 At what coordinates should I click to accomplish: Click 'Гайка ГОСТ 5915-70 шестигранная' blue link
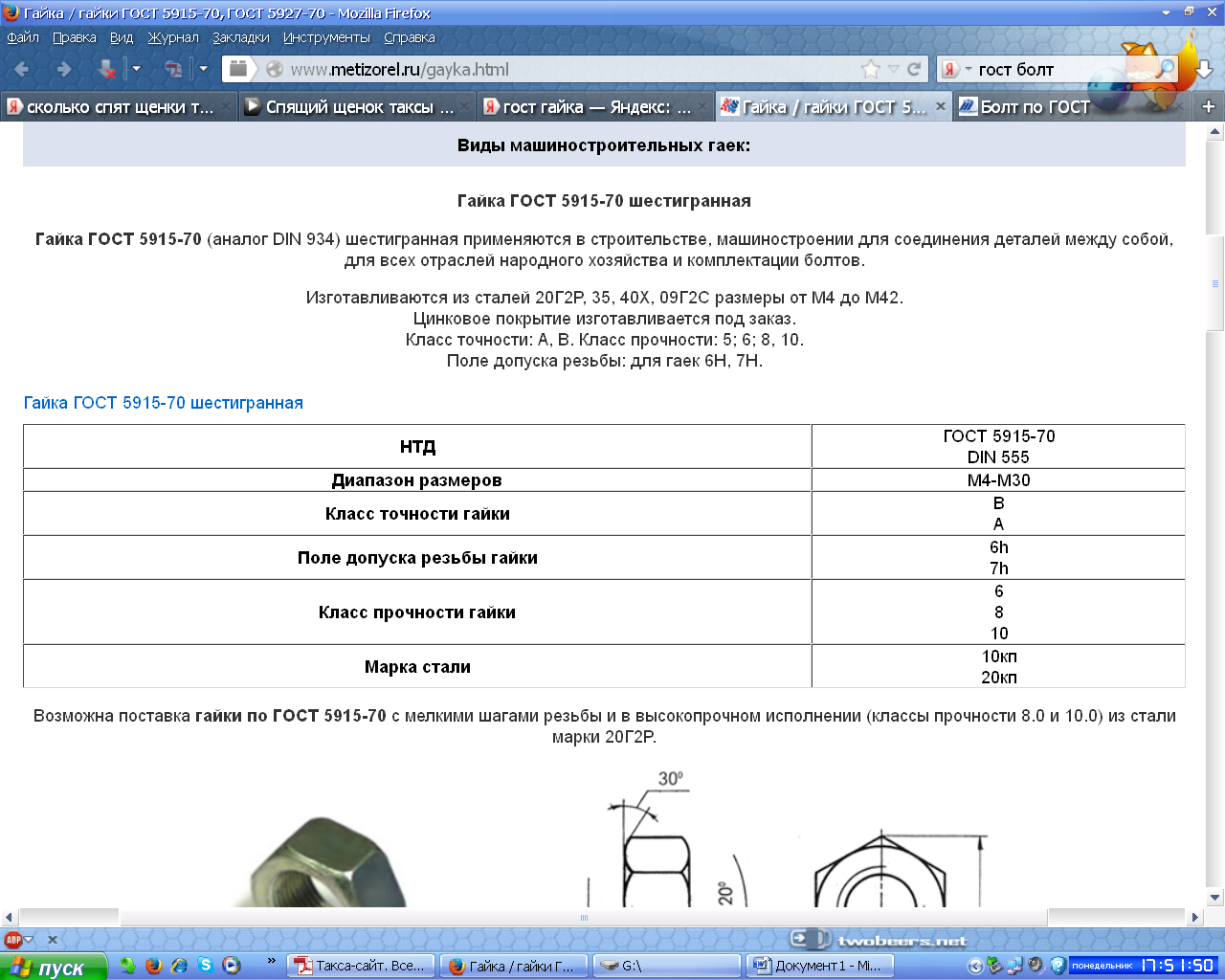click(x=163, y=403)
